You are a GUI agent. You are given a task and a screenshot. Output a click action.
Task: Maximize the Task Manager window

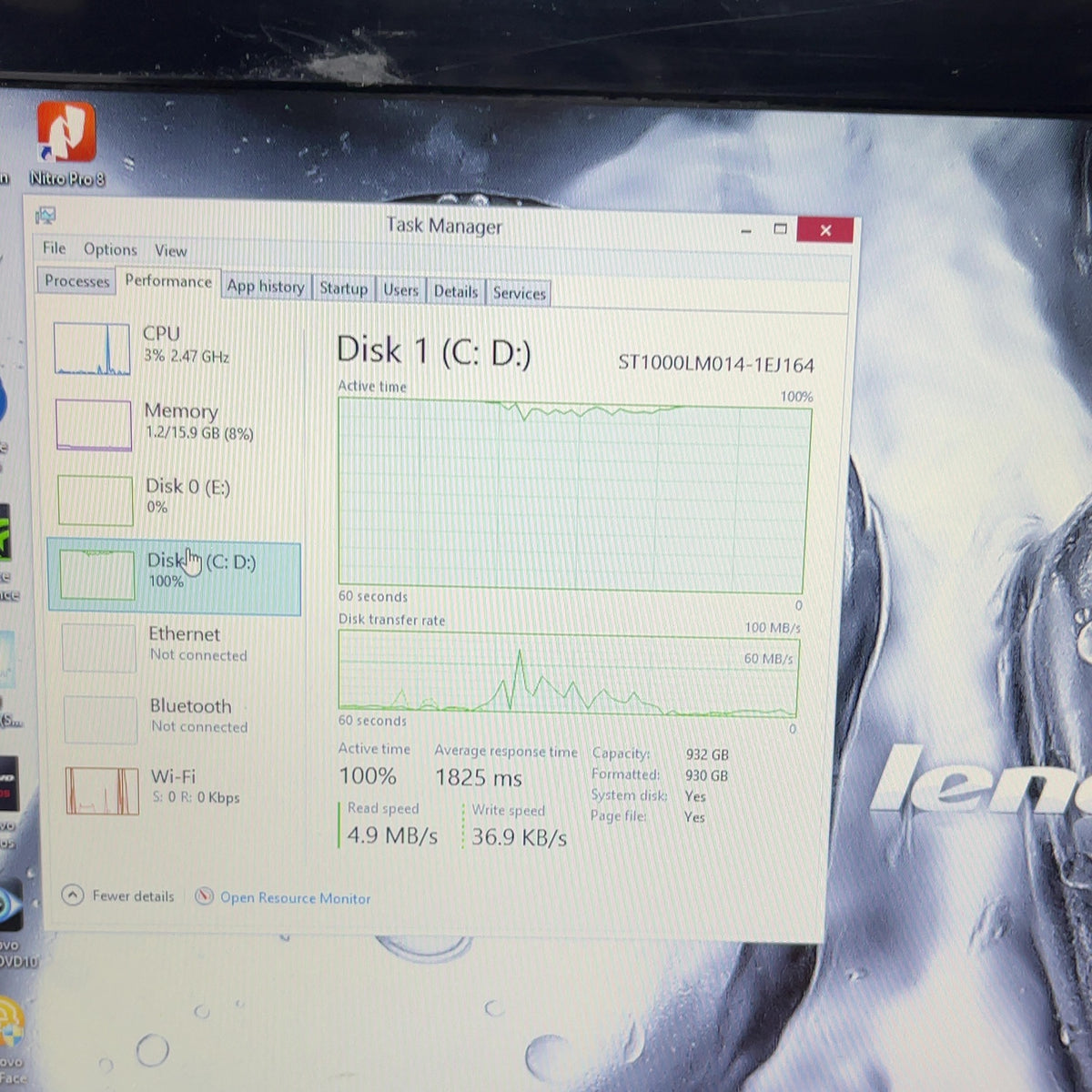780,229
